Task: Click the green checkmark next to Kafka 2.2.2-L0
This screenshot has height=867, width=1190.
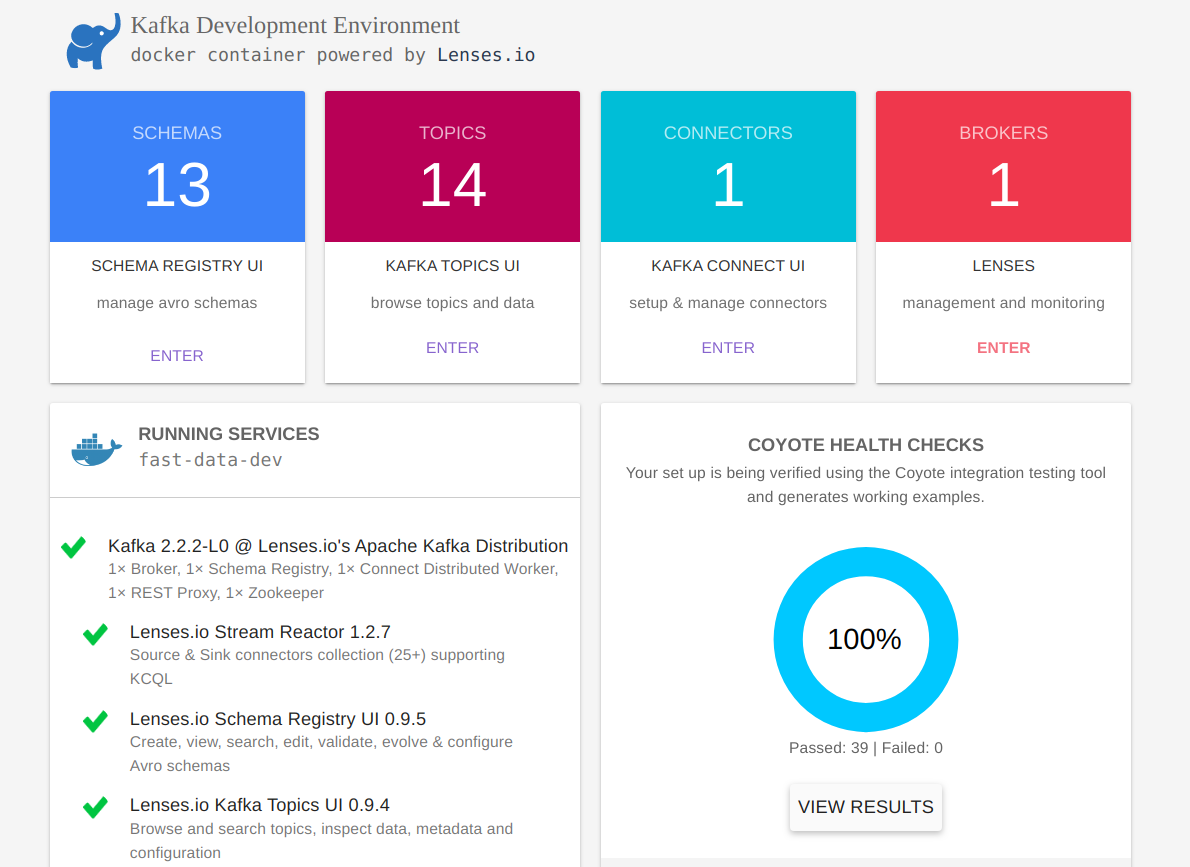Action: point(72,547)
